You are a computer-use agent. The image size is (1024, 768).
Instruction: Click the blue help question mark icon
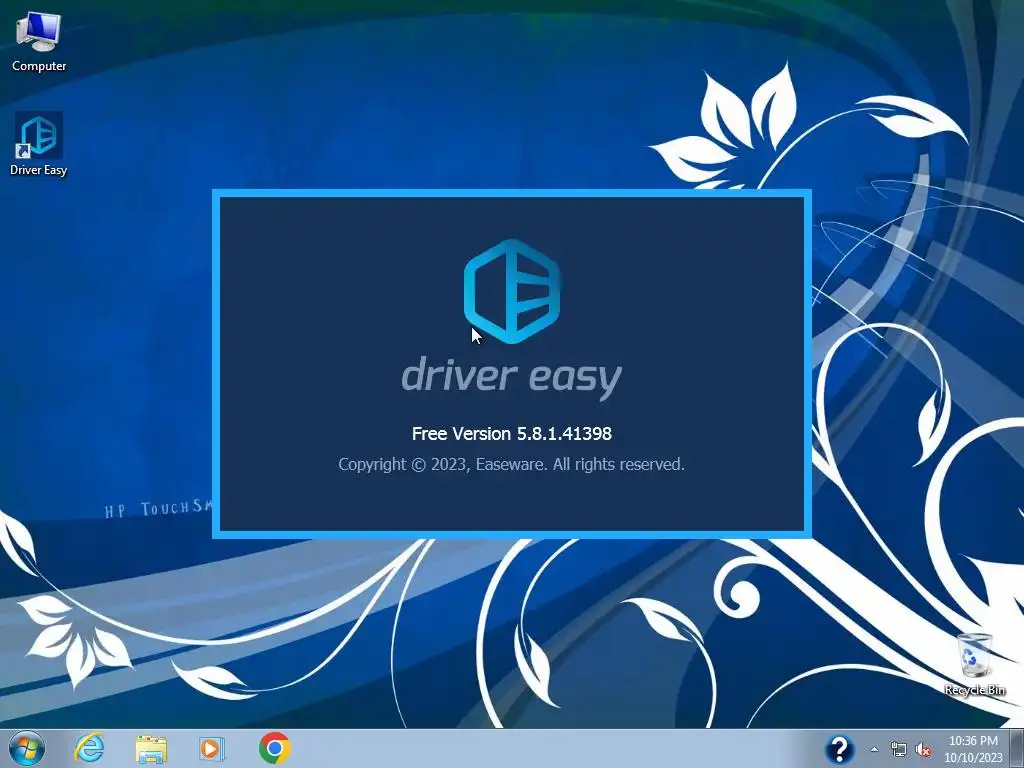click(839, 749)
